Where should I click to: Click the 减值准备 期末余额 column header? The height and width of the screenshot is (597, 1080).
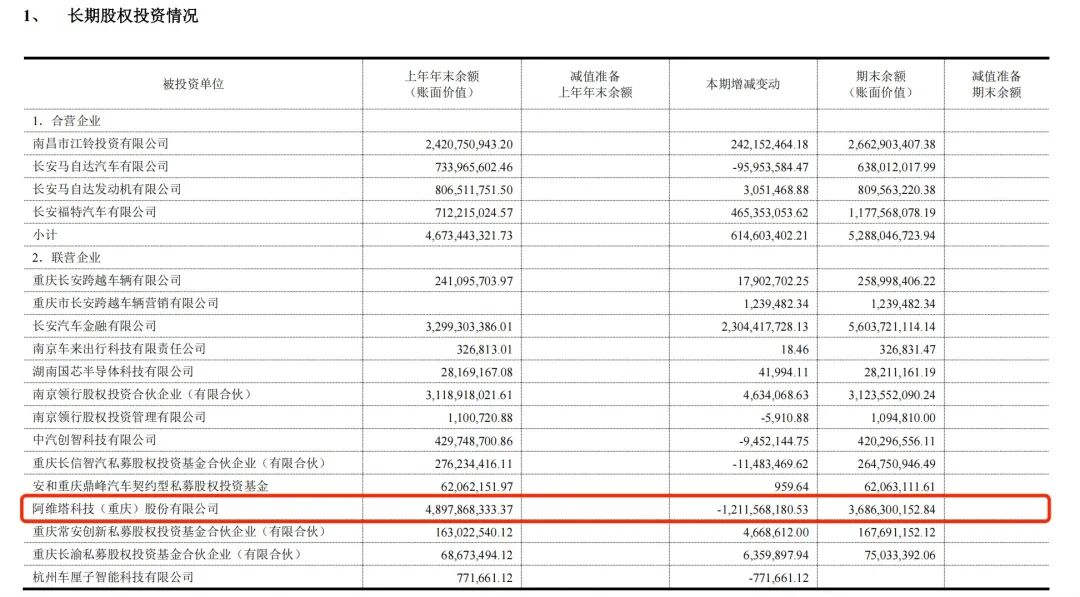coord(996,84)
